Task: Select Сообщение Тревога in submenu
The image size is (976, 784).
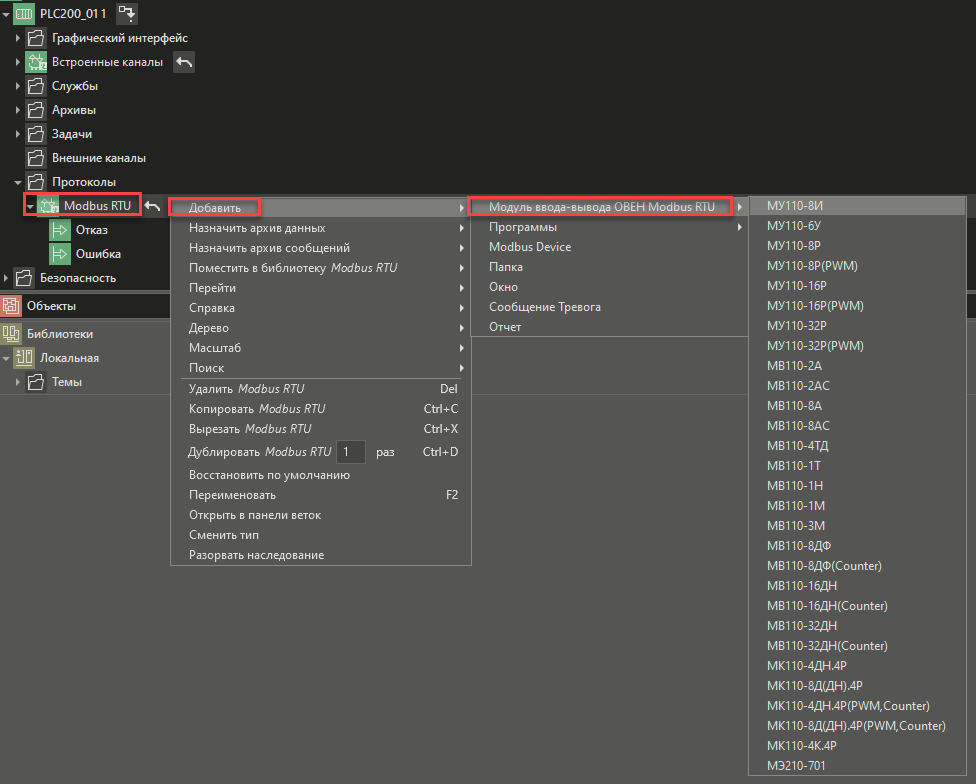Action: 609,307
